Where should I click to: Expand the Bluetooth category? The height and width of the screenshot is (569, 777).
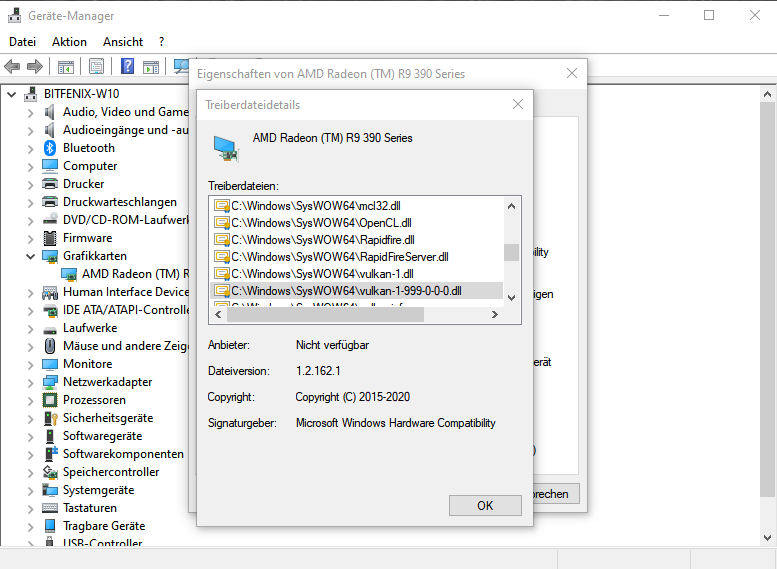point(31,149)
